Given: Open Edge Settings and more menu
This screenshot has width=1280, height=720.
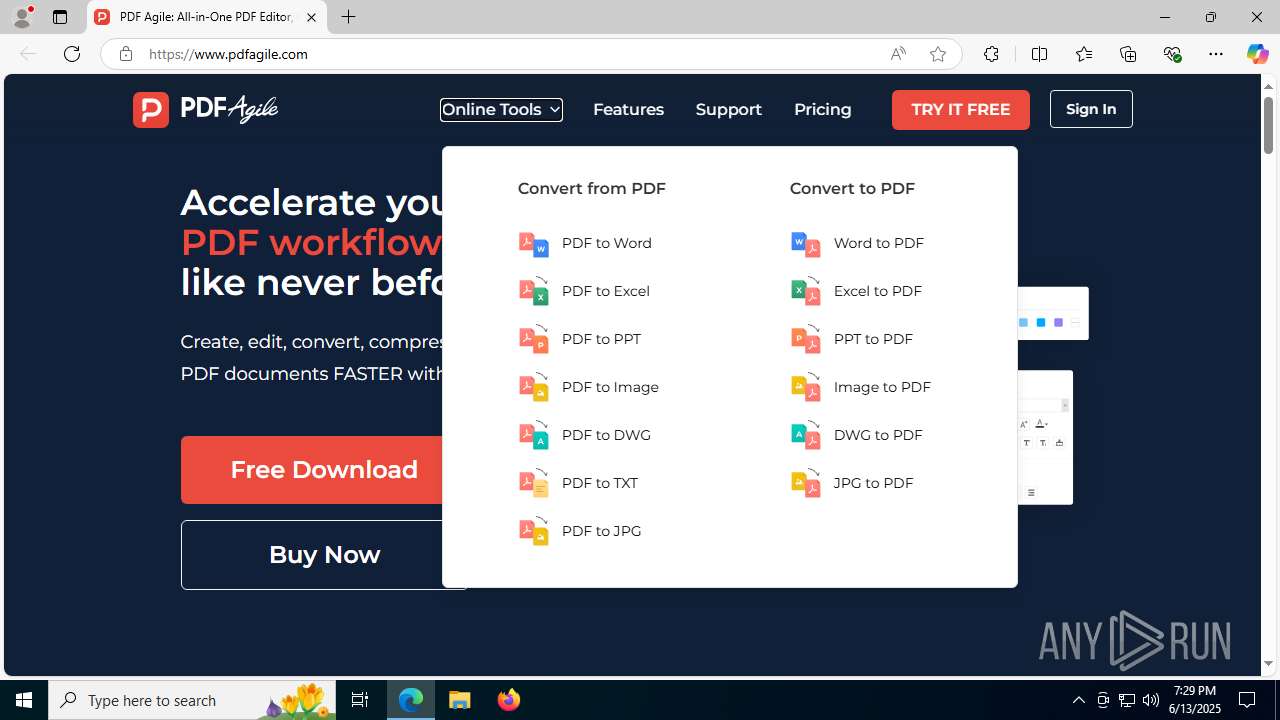Looking at the screenshot, I should click(1216, 54).
